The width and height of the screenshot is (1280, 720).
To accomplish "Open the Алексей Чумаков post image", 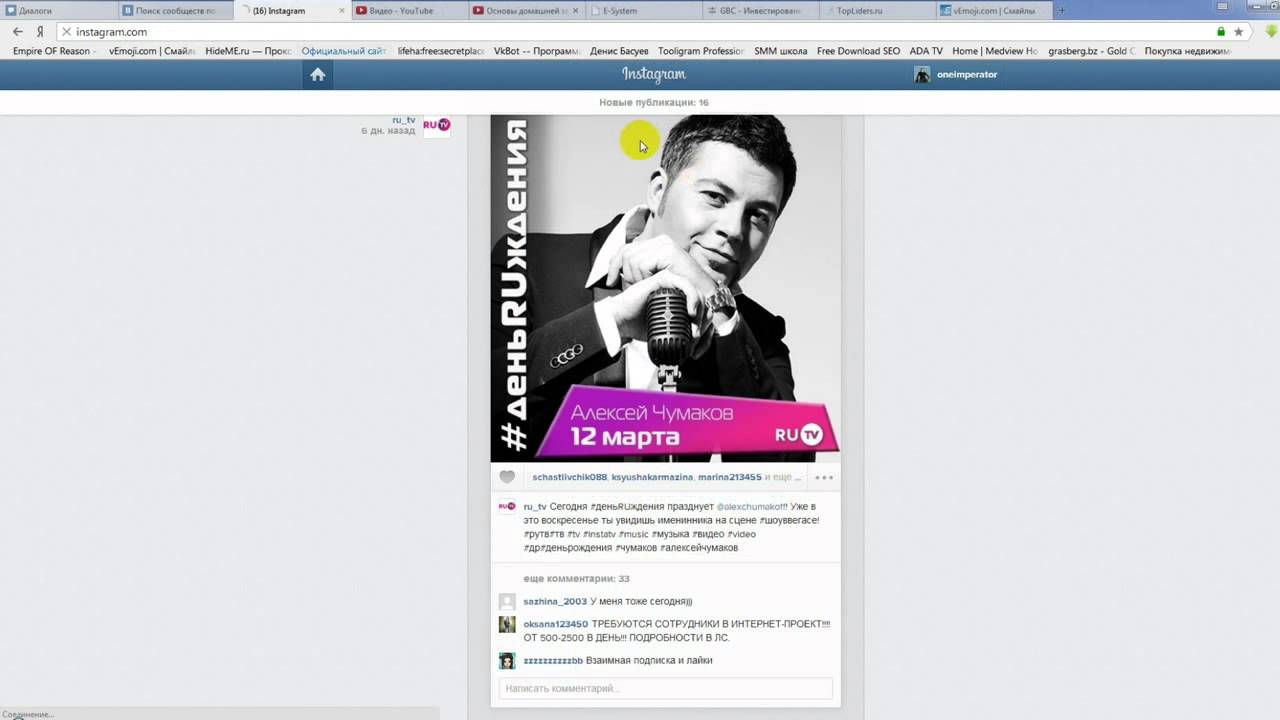I will pos(665,288).
